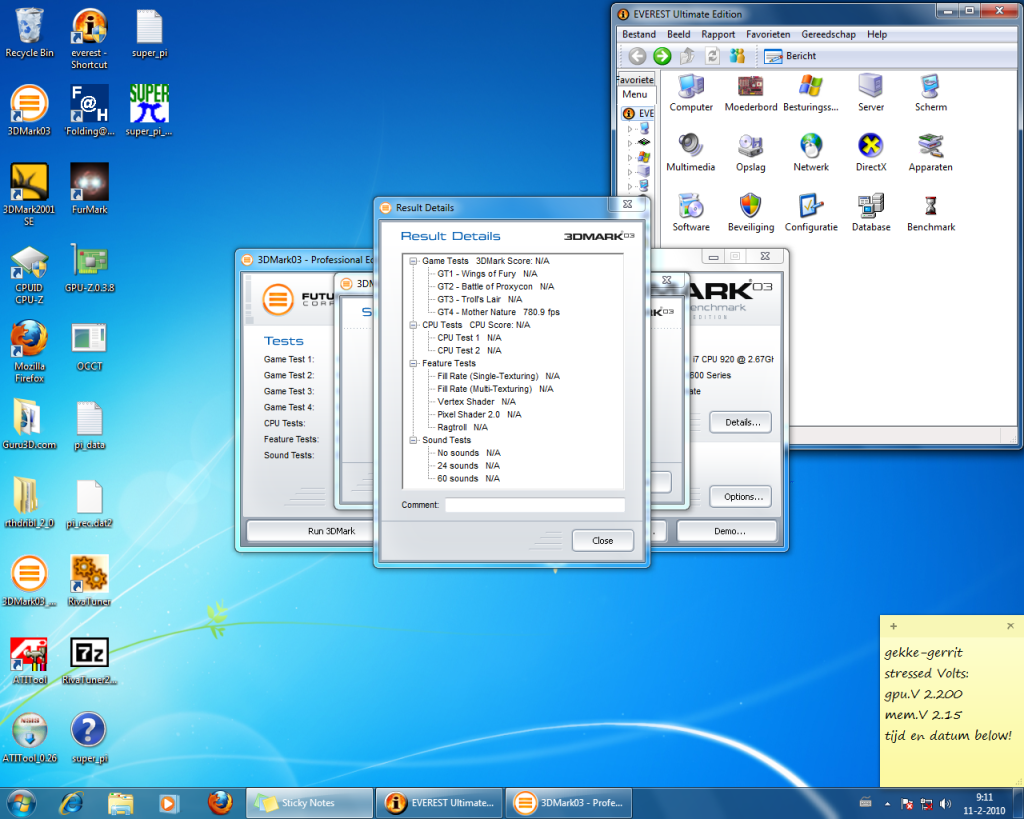
Task: Click the Bericht report toolbar button
Action: 790,56
